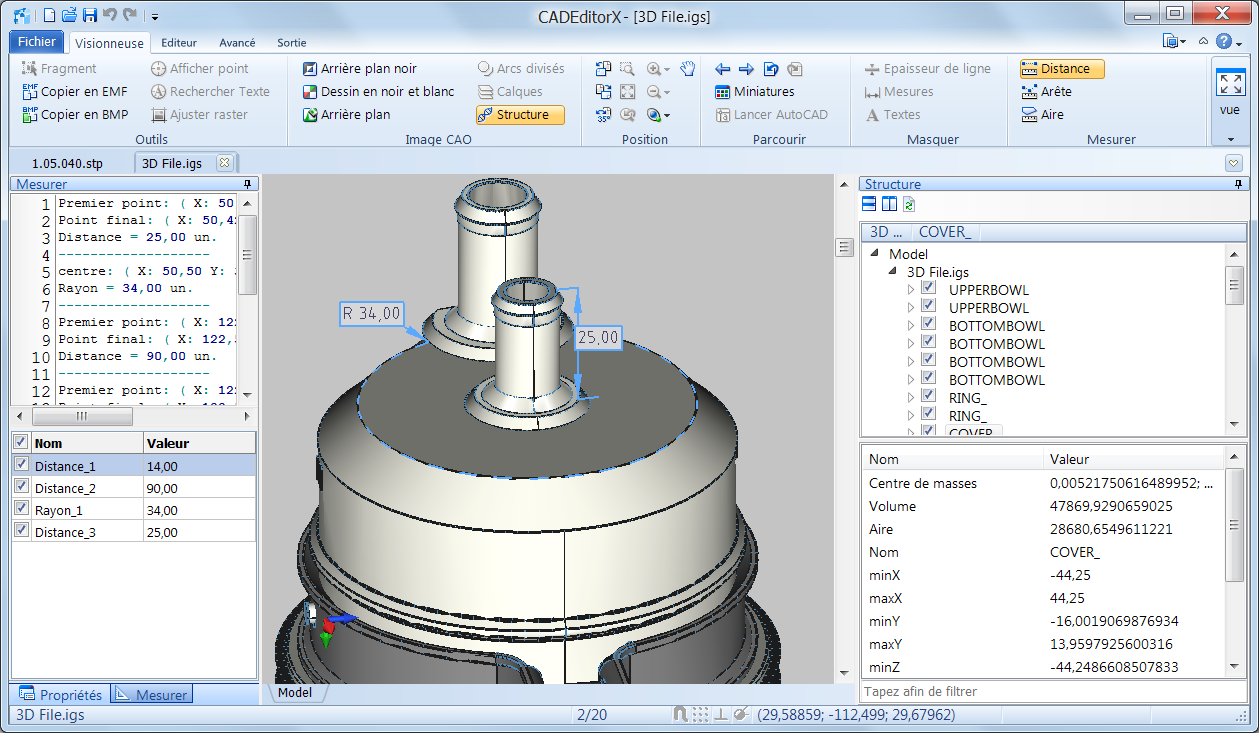Click the Open file folder icon
This screenshot has height=733, width=1259.
click(x=69, y=15)
